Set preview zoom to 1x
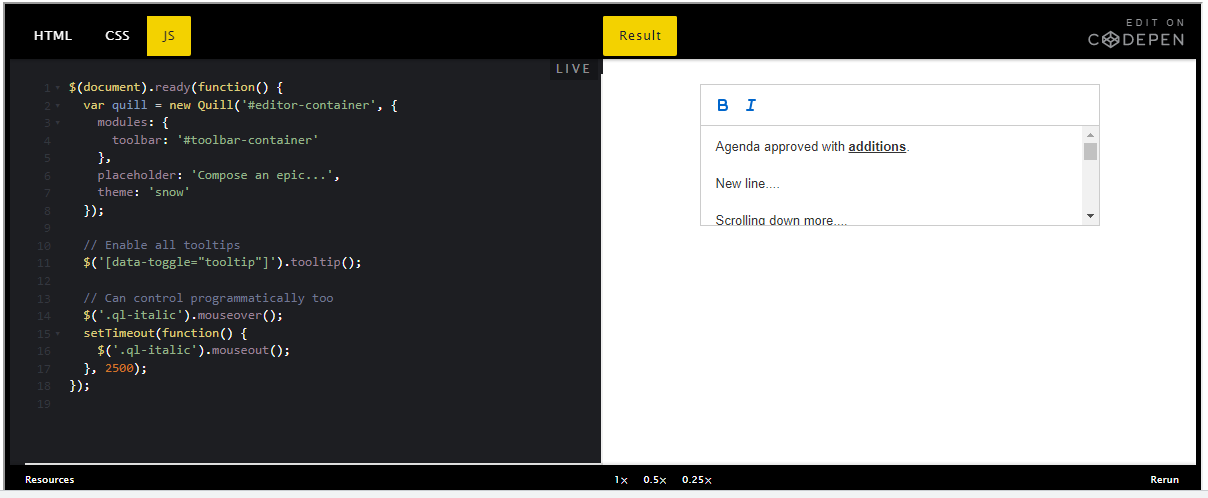 [x=621, y=480]
